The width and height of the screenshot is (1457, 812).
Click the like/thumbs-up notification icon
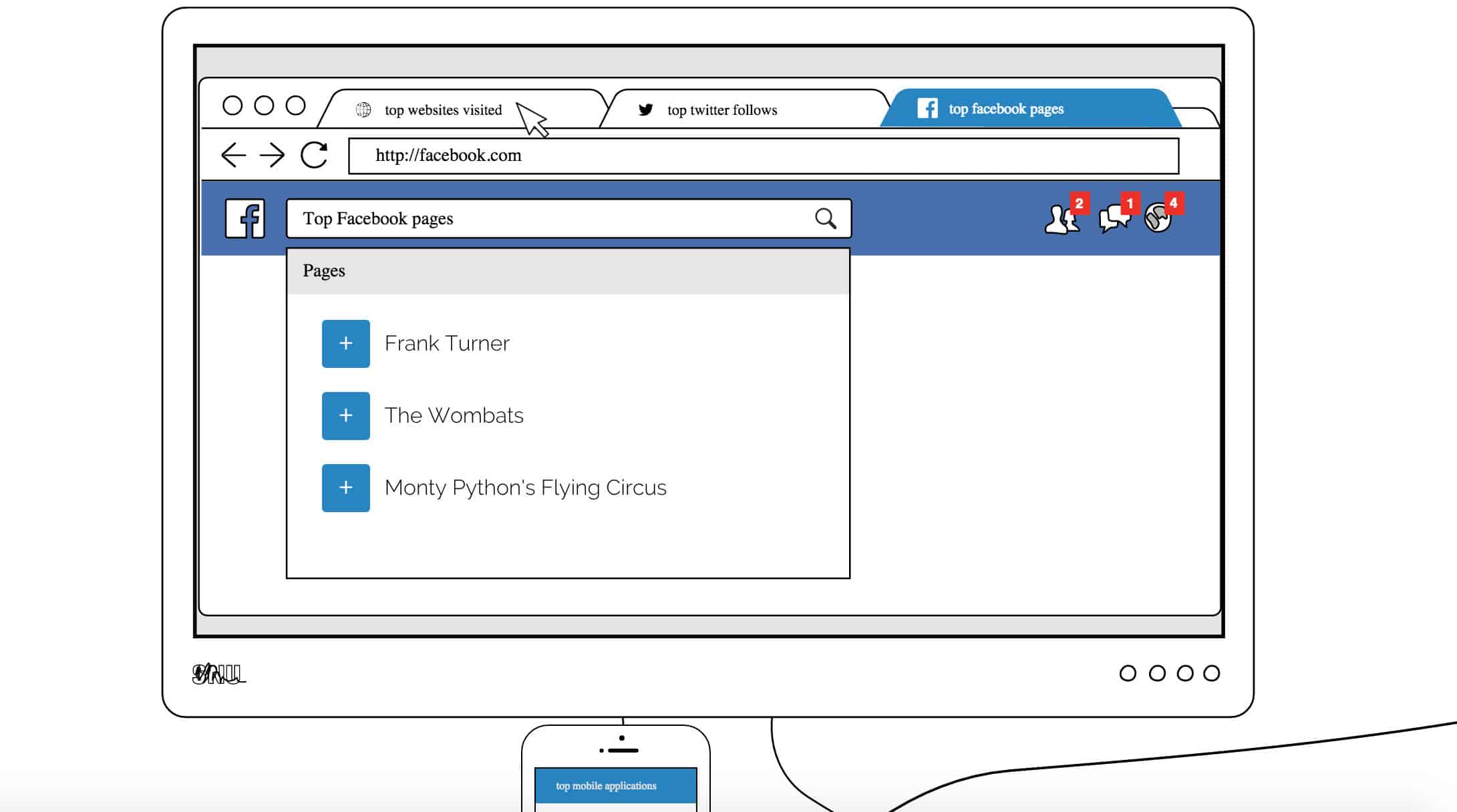click(1157, 218)
